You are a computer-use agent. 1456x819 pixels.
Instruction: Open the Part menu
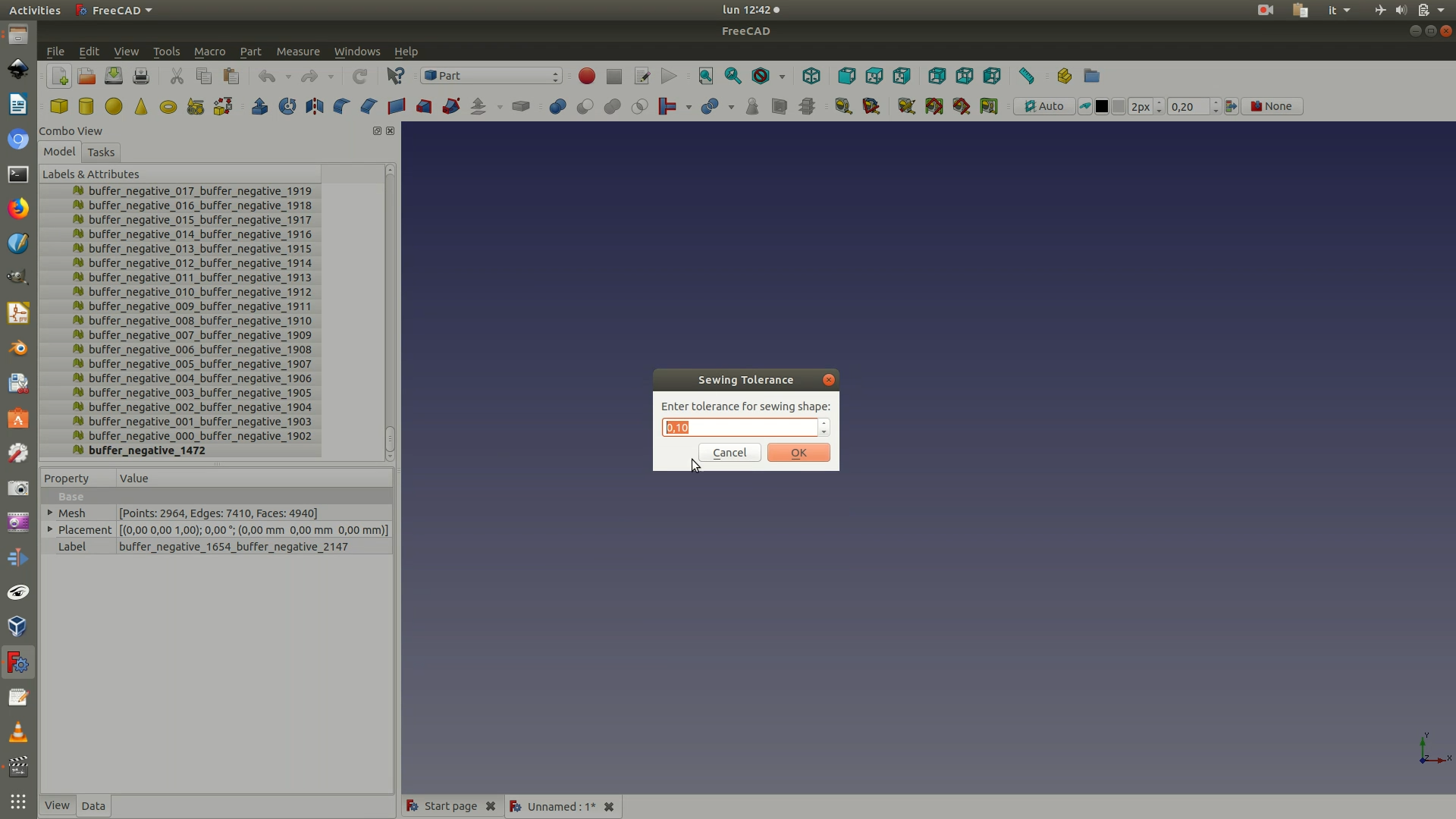pos(250,52)
